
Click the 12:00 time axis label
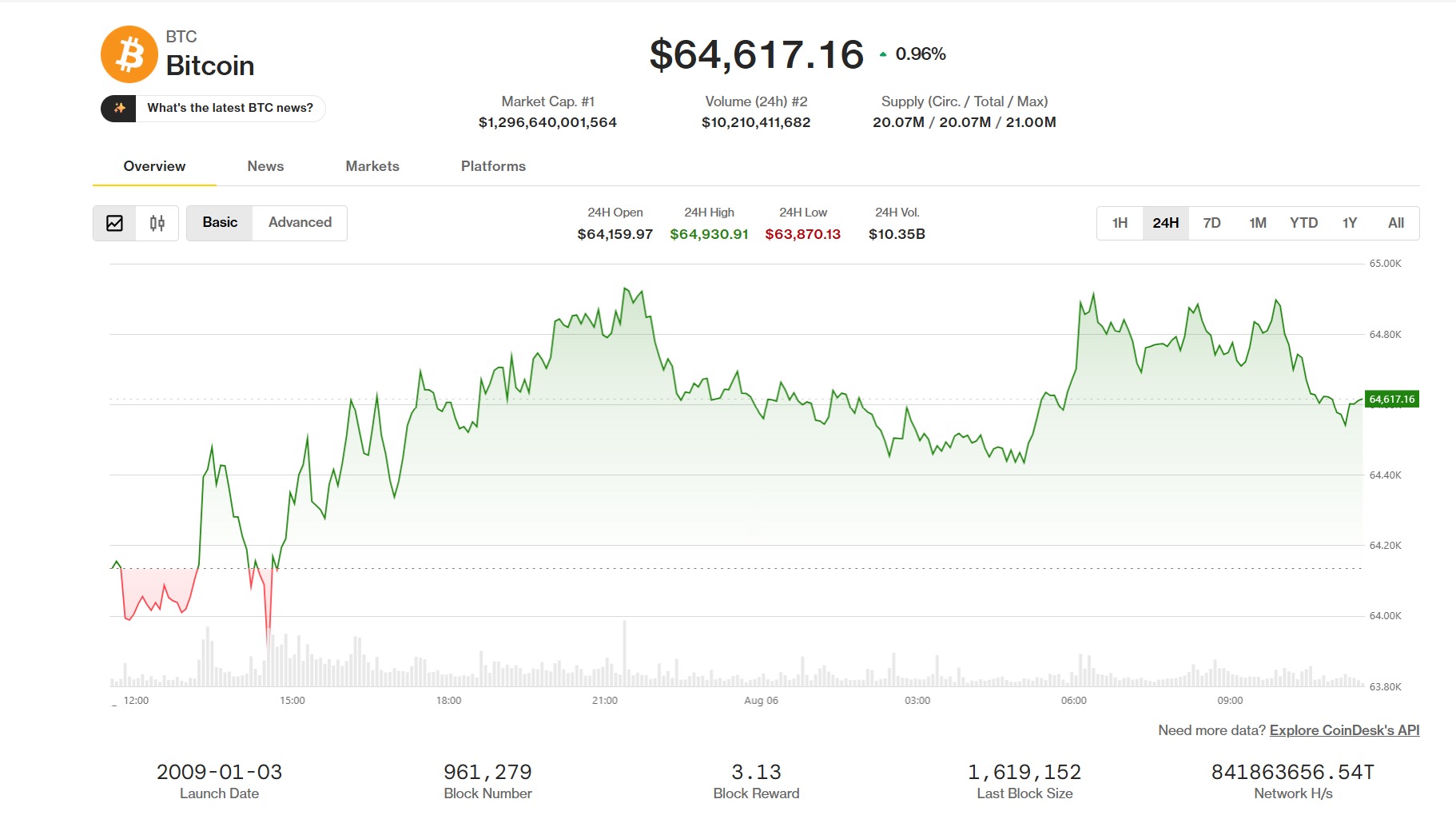pos(136,701)
